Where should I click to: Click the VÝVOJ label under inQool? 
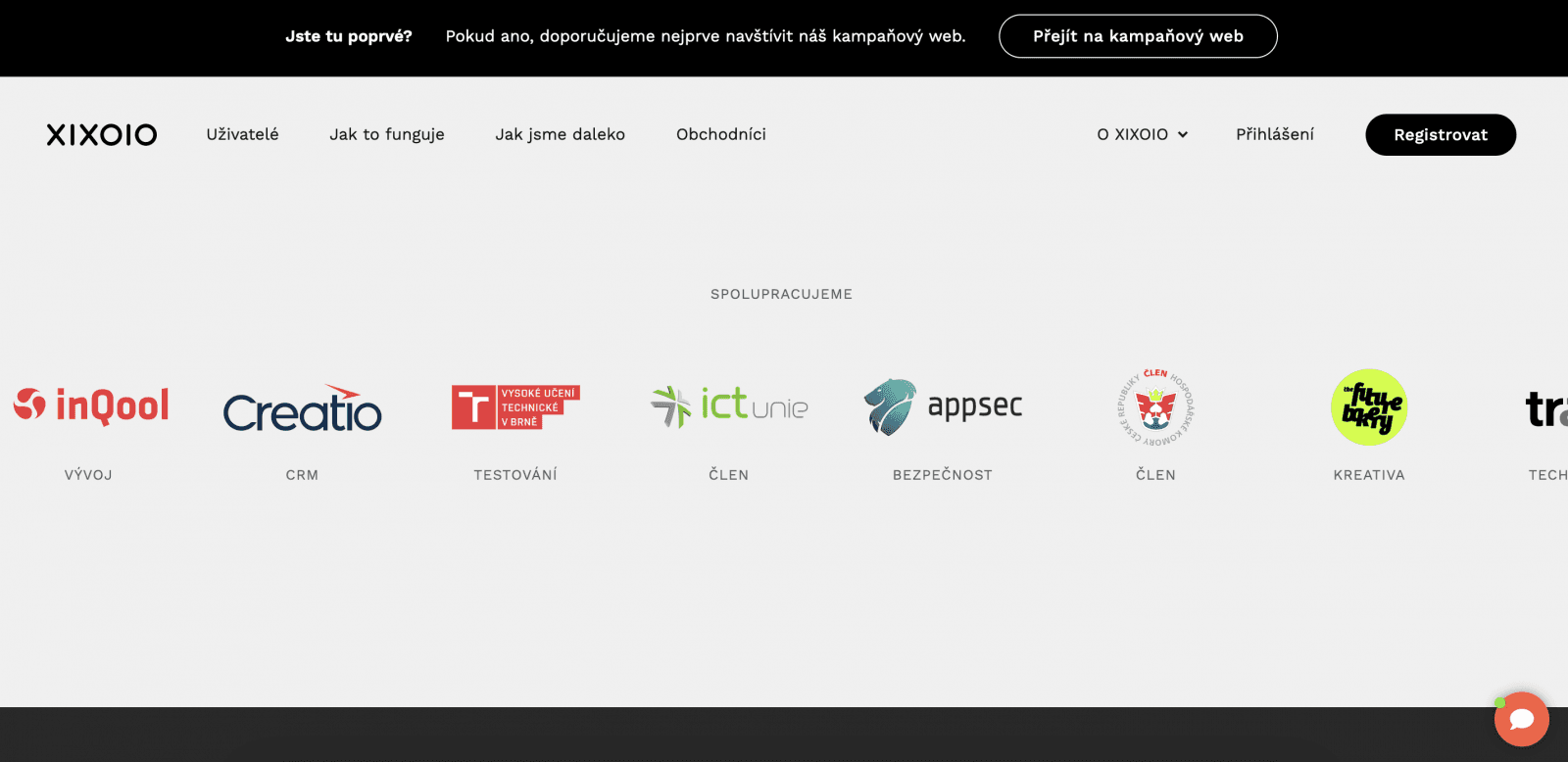[88, 475]
